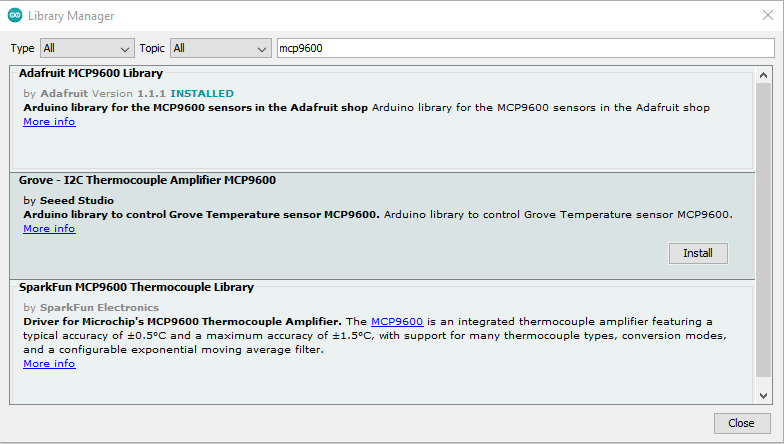
Task: Click the mcp9600 search field
Action: pos(526,48)
